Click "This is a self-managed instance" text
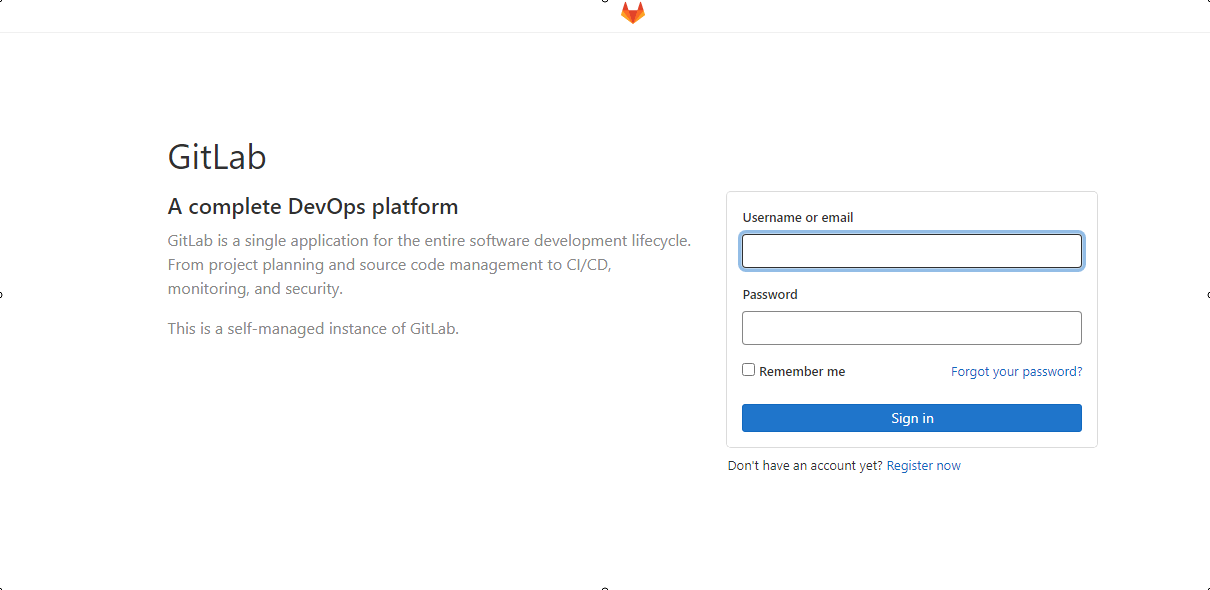Image resolution: width=1210 pixels, height=590 pixels. coord(313,328)
